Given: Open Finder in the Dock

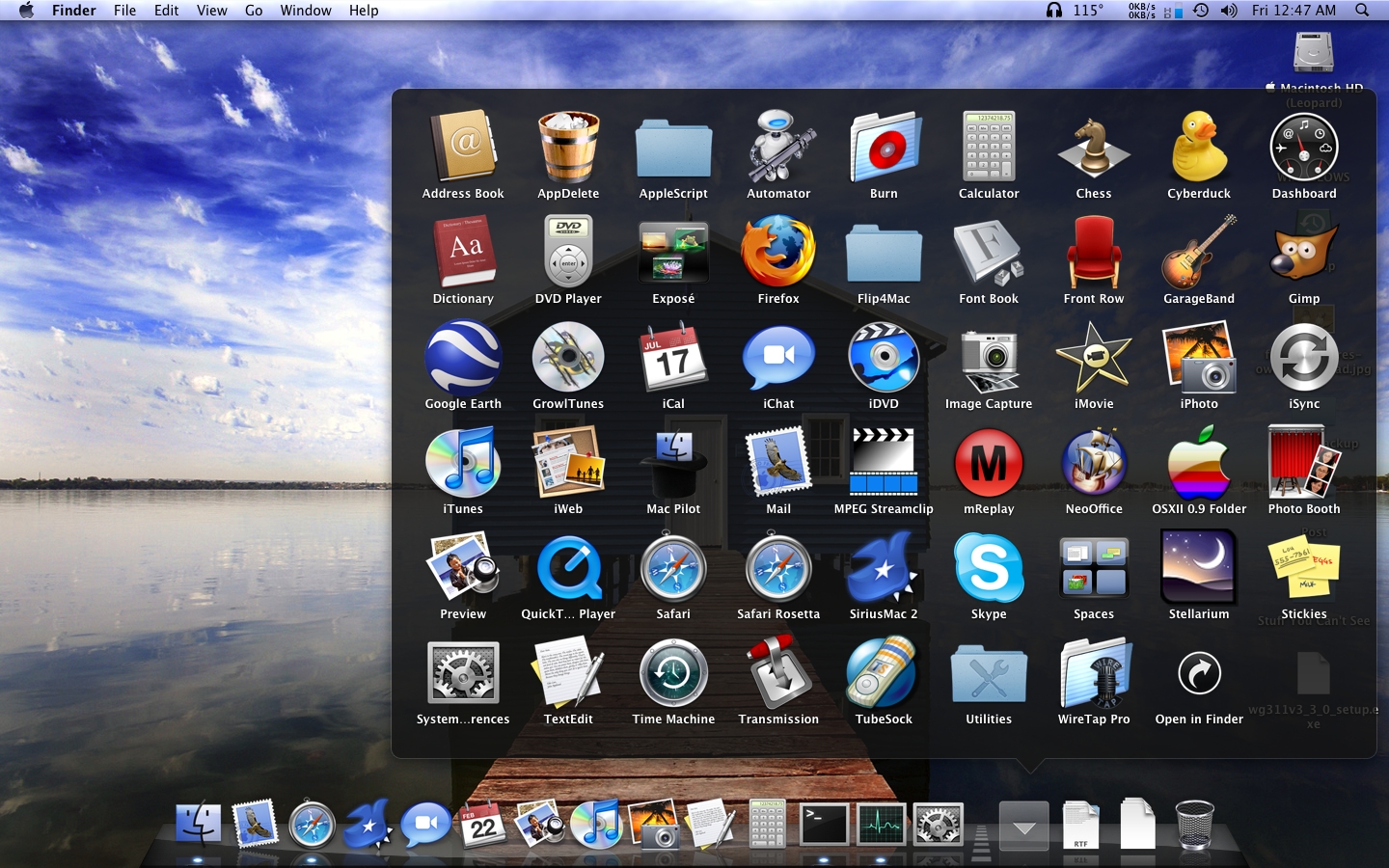Looking at the screenshot, I should 199,825.
